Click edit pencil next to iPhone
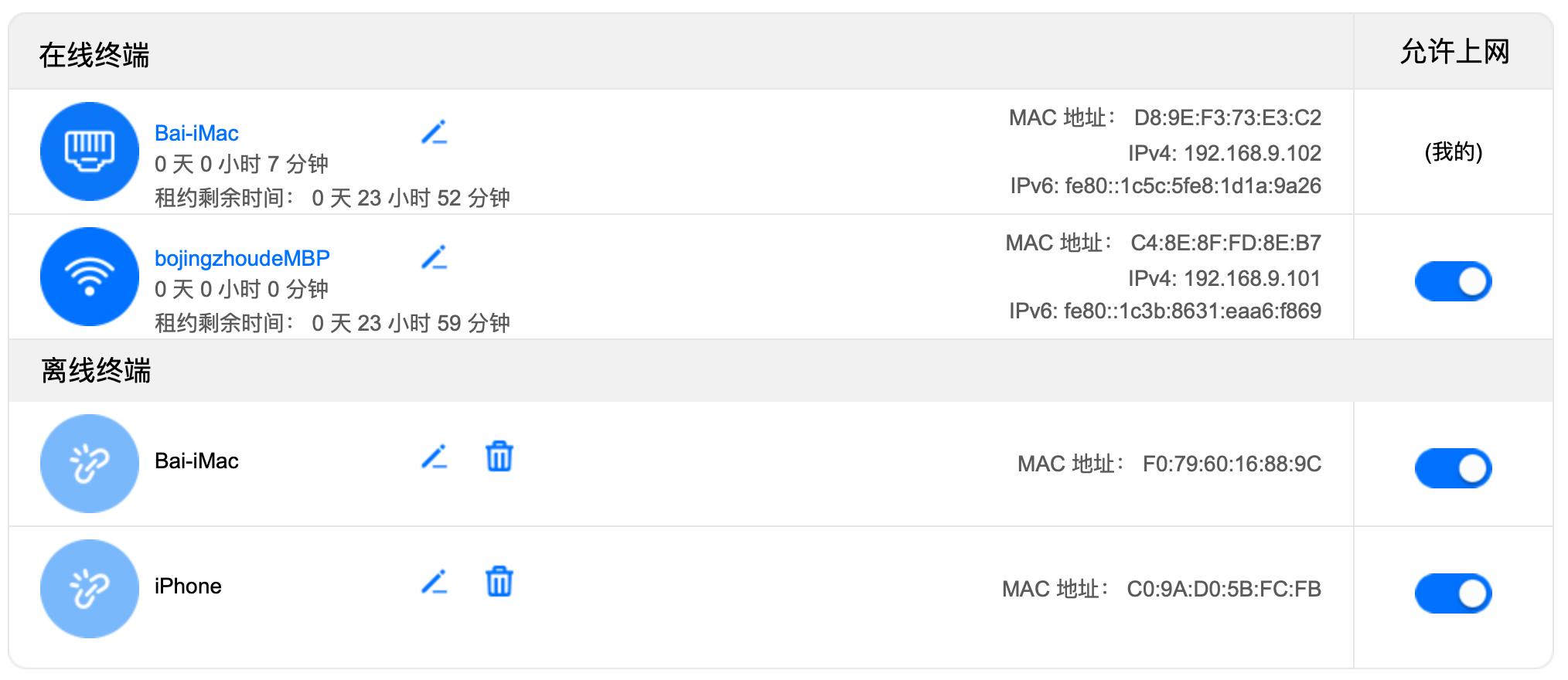 click(435, 583)
